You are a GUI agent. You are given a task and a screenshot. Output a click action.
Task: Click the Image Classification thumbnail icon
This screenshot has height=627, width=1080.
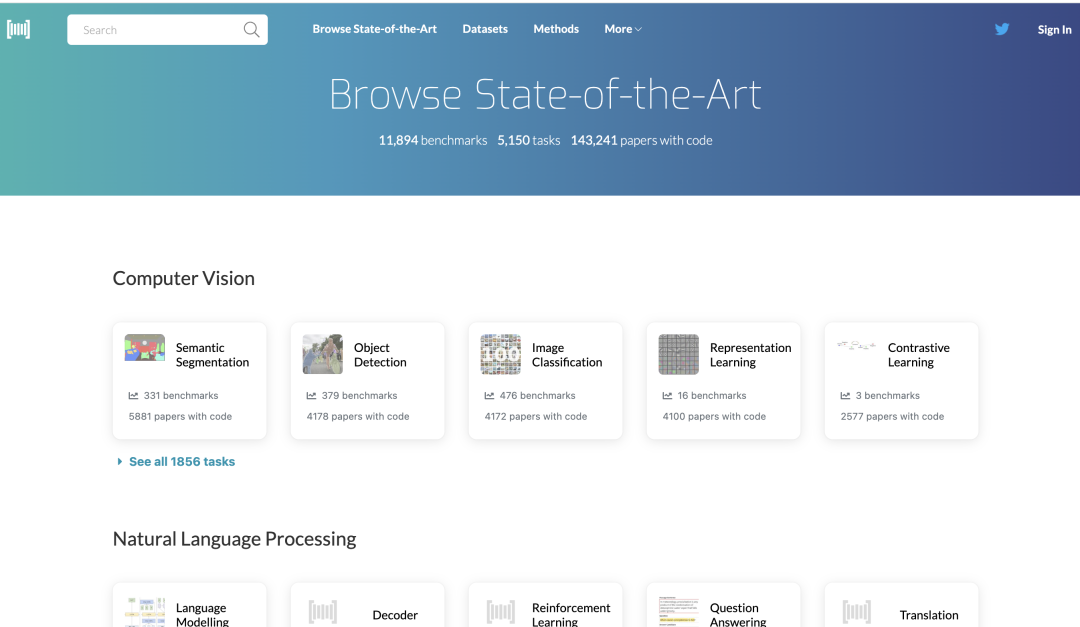[501, 354]
